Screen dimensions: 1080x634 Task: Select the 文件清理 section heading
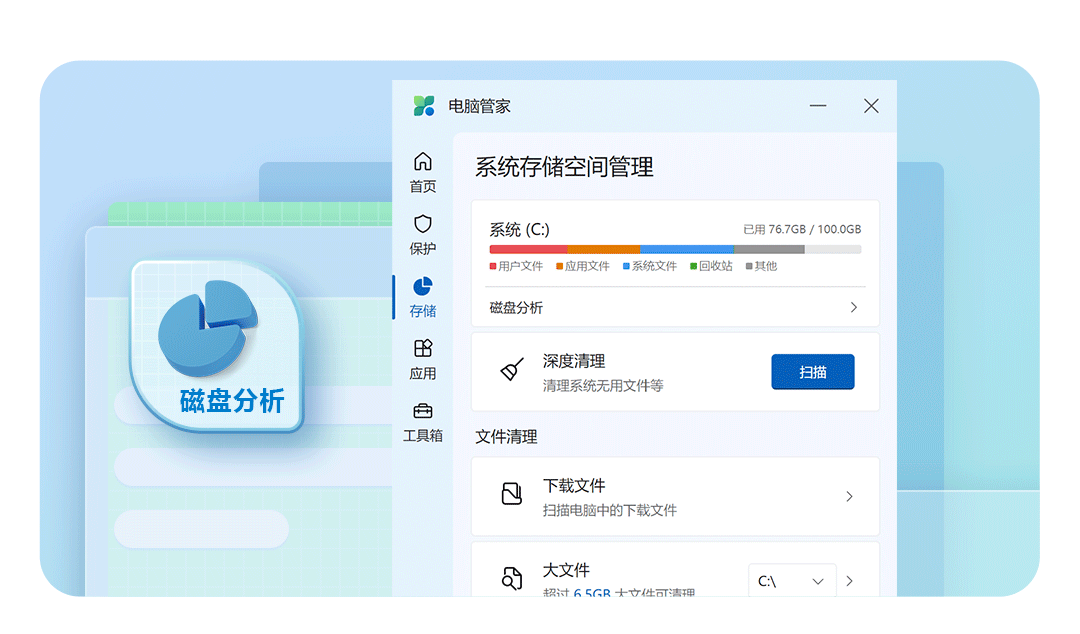[505, 437]
